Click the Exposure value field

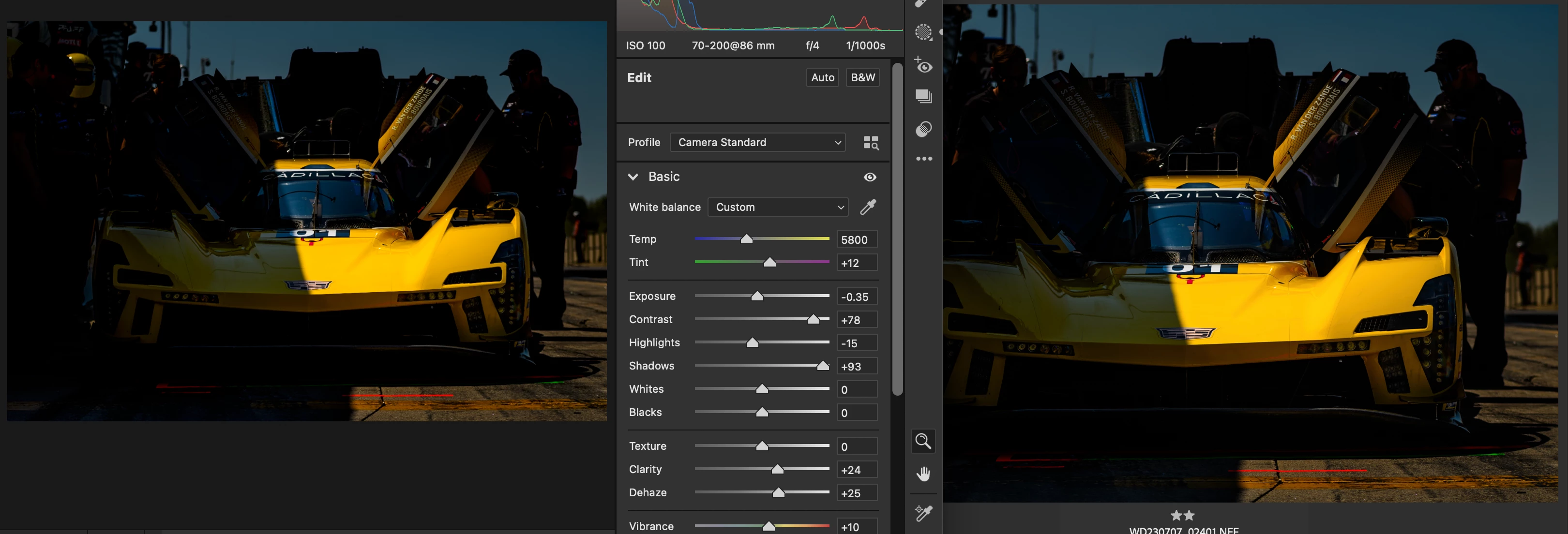point(857,297)
